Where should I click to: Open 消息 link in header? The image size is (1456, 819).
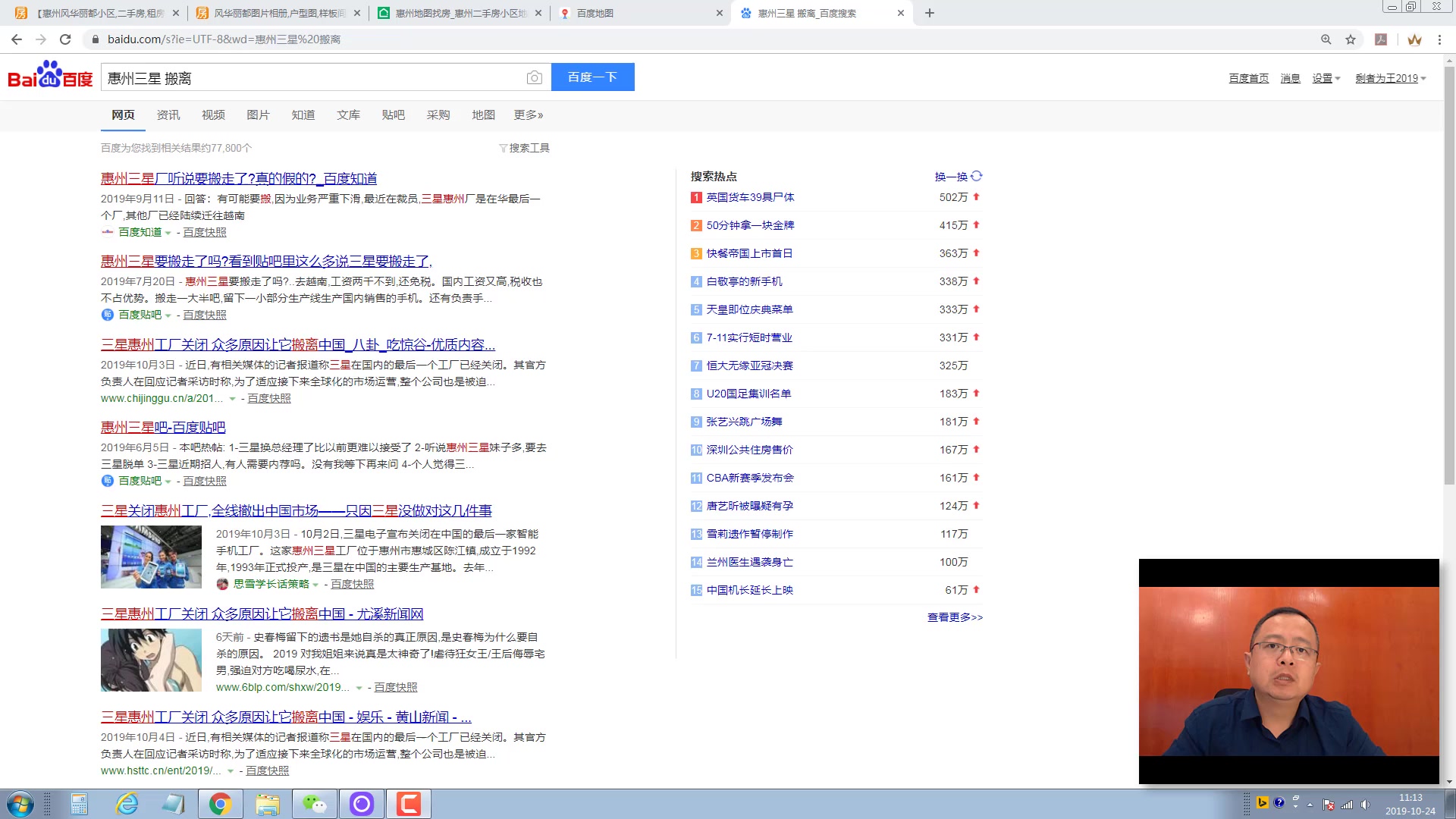(1291, 78)
